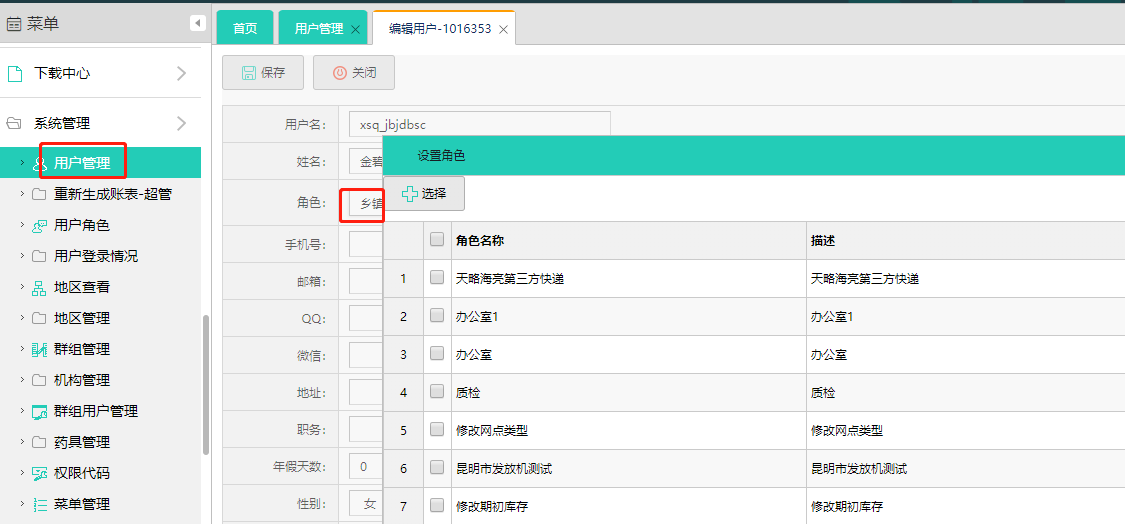Tick the 质检 role checkbox
Image resolution: width=1125 pixels, height=524 pixels.
point(437,392)
